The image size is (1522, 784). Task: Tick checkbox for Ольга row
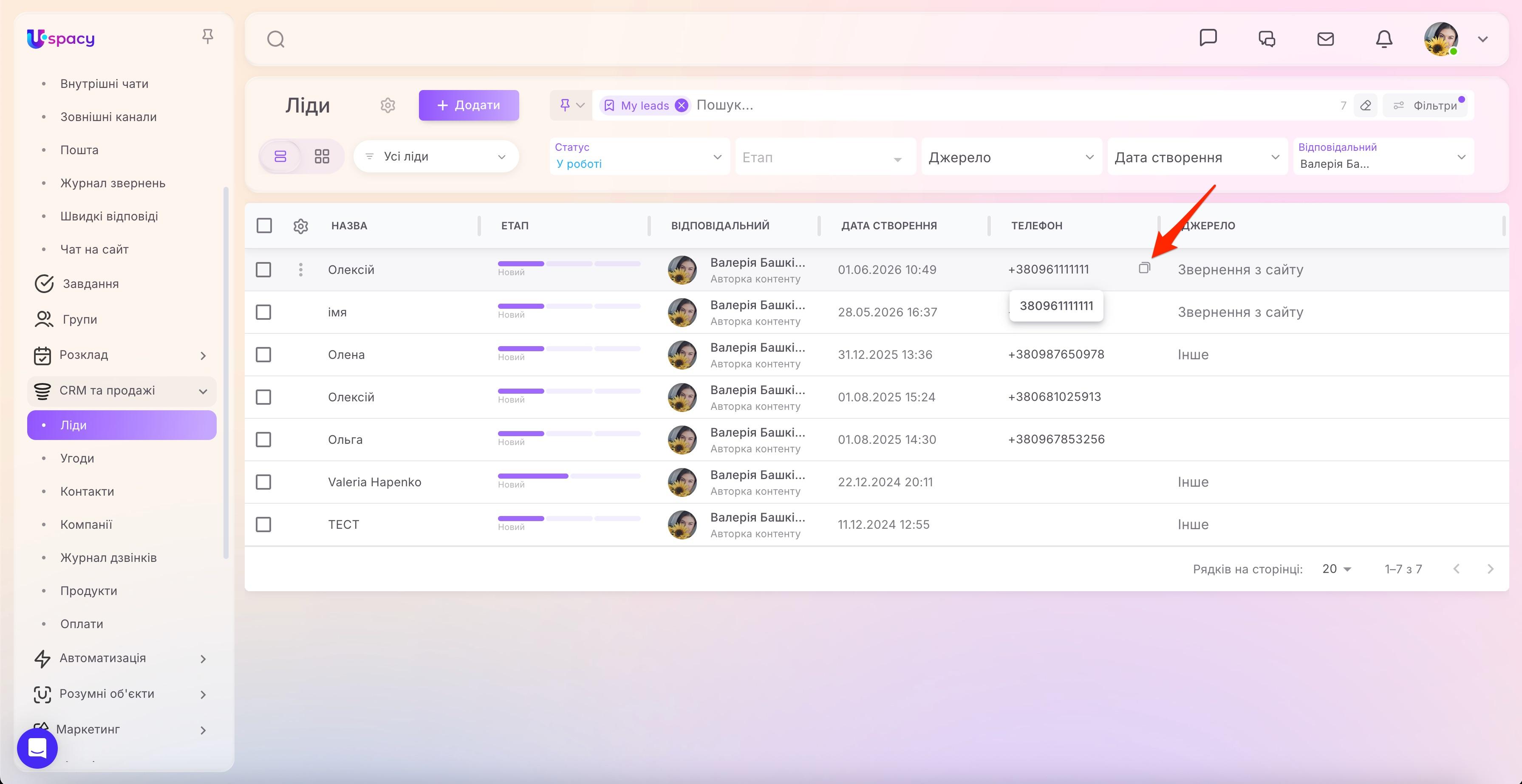click(x=263, y=440)
